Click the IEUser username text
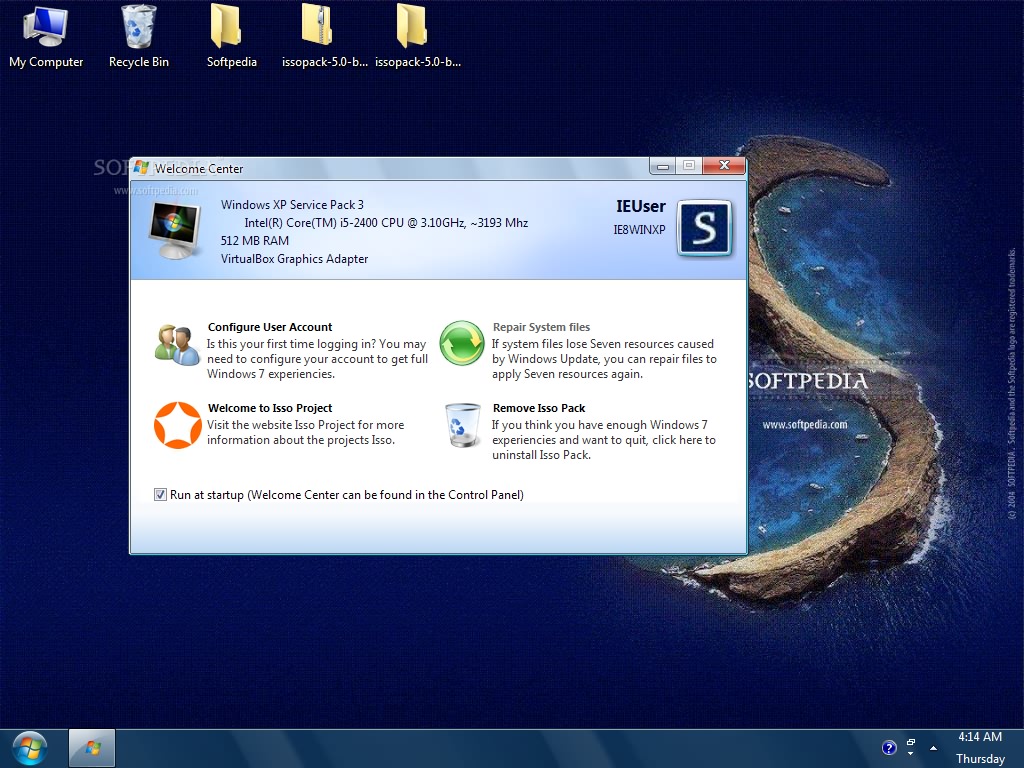 point(641,206)
